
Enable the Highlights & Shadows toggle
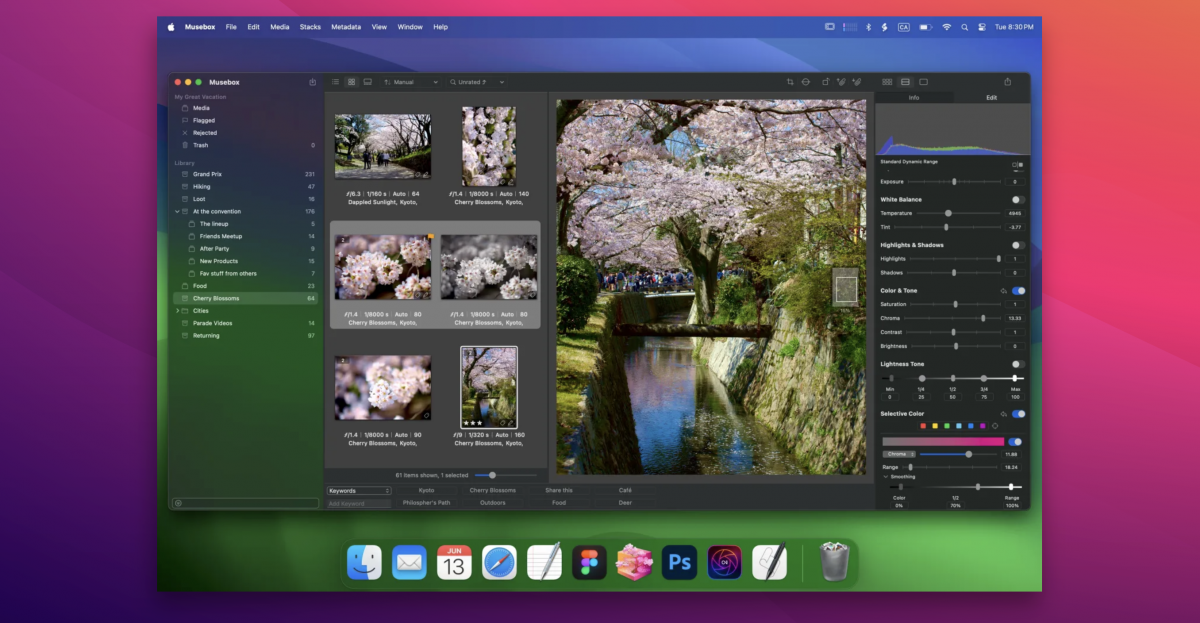(x=1017, y=245)
